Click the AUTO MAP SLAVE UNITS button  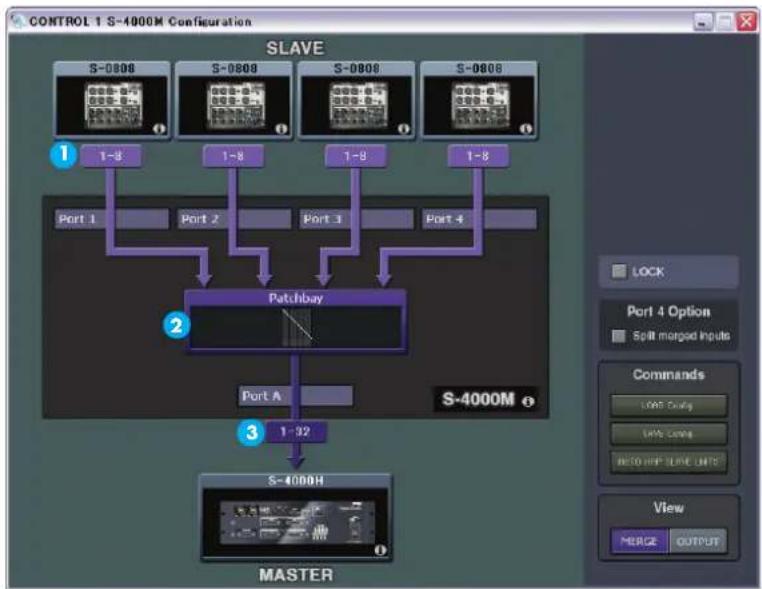[x=669, y=461]
